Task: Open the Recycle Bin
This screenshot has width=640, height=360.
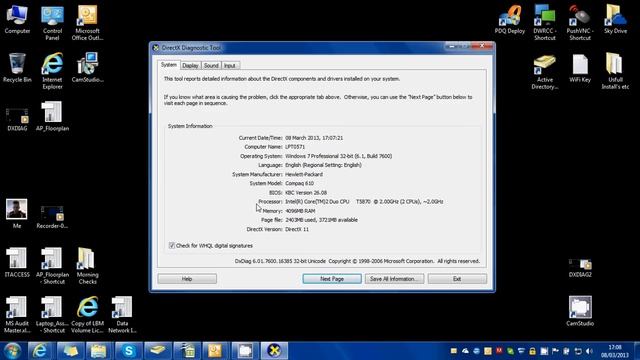Action: (17, 68)
